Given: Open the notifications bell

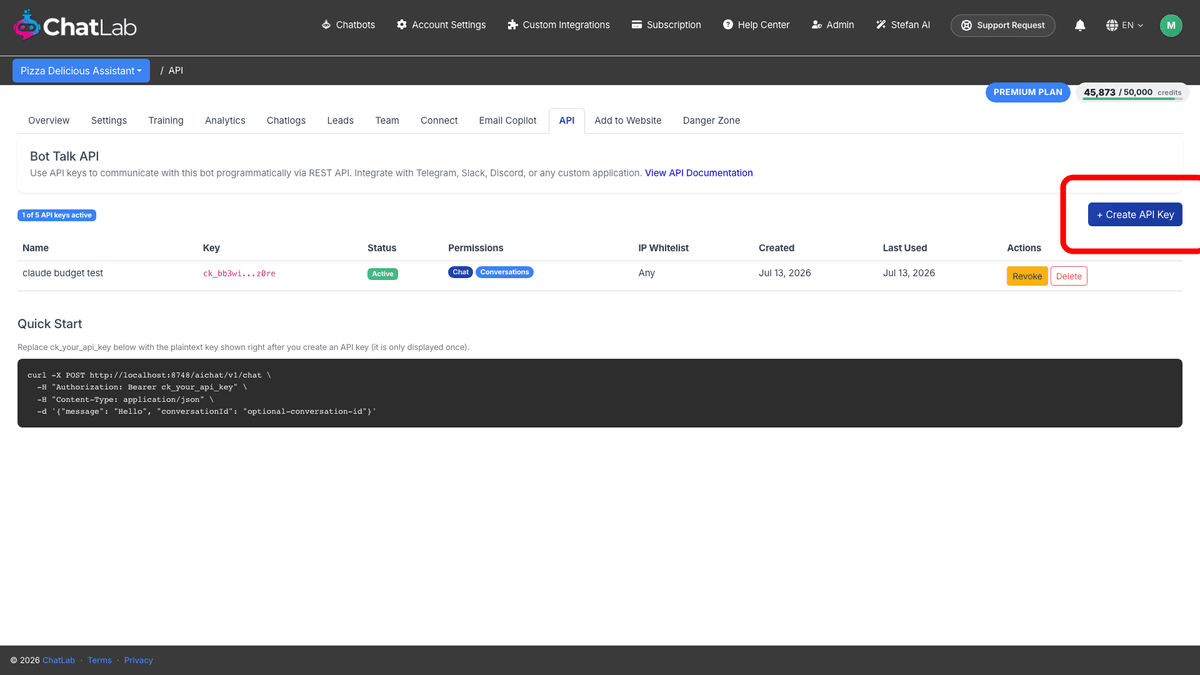Looking at the screenshot, I should coord(1080,25).
